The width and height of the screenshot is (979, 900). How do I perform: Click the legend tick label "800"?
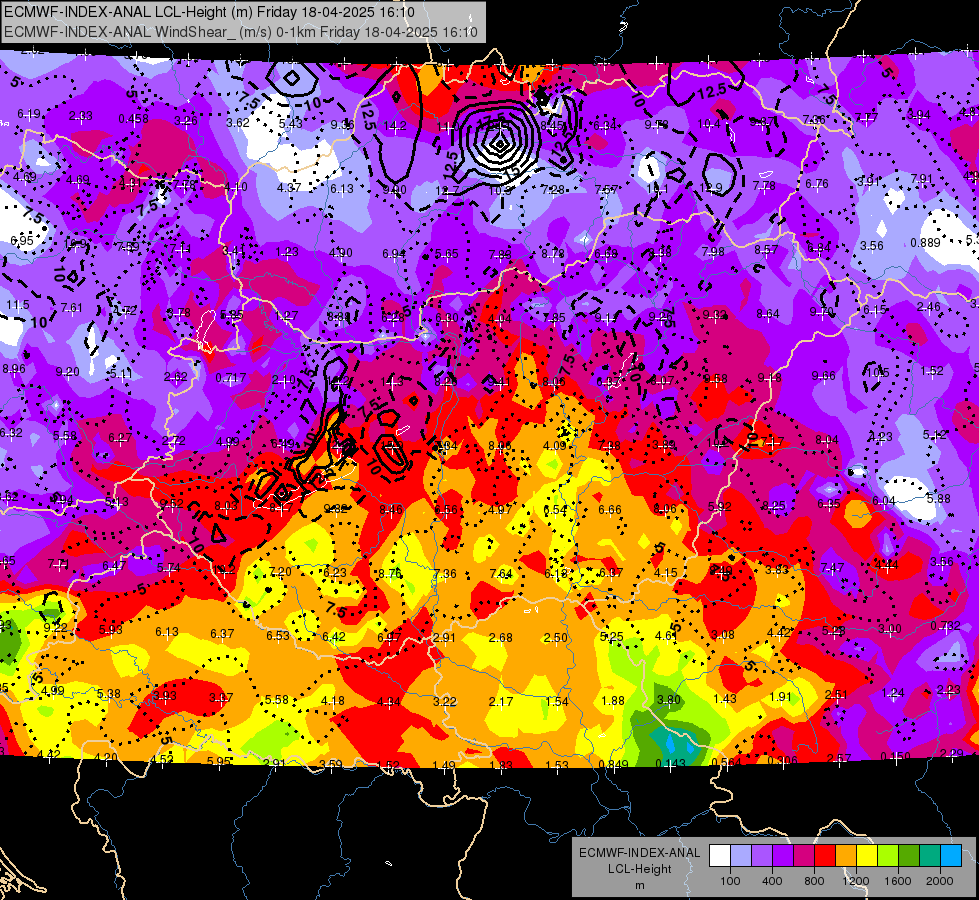click(814, 881)
